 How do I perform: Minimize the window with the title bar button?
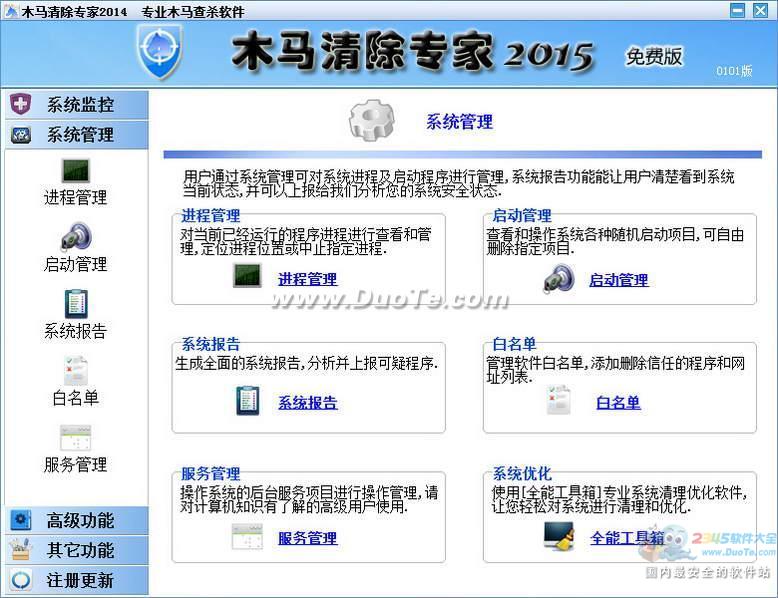tap(737, 10)
